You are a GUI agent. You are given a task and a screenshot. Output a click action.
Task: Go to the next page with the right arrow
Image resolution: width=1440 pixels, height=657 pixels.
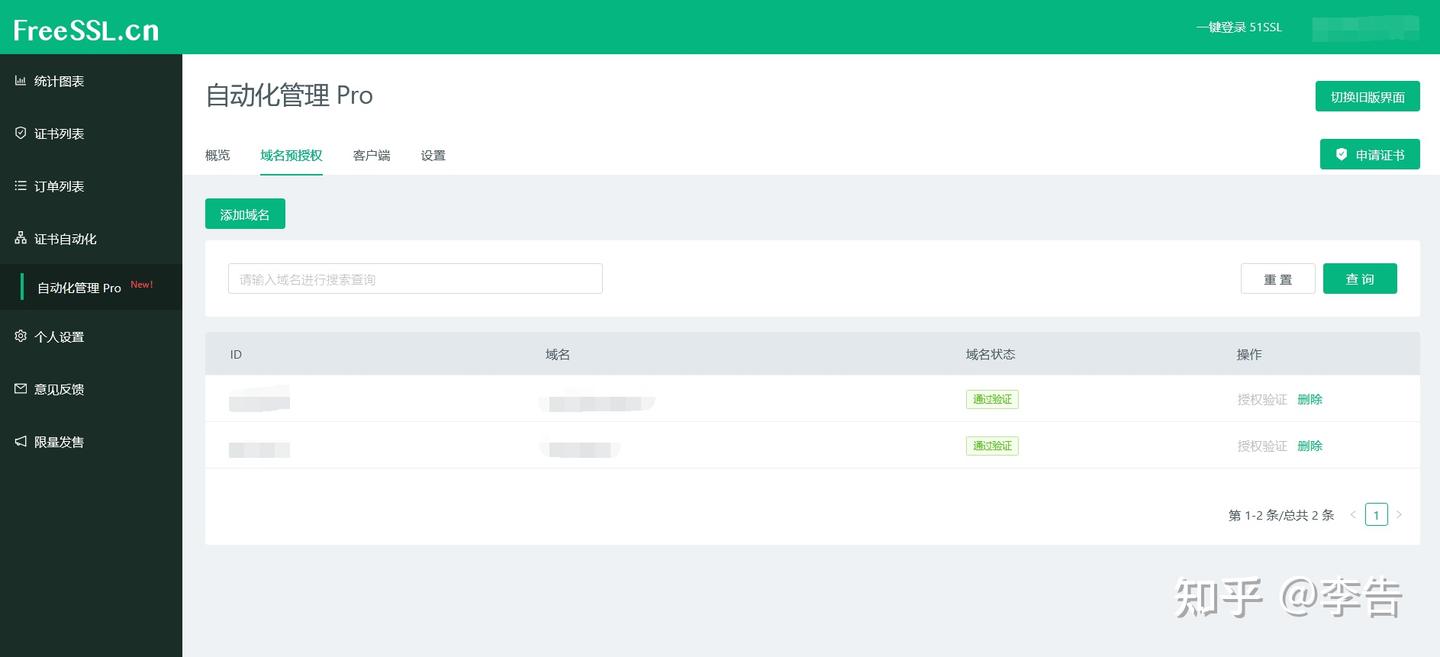click(1399, 514)
